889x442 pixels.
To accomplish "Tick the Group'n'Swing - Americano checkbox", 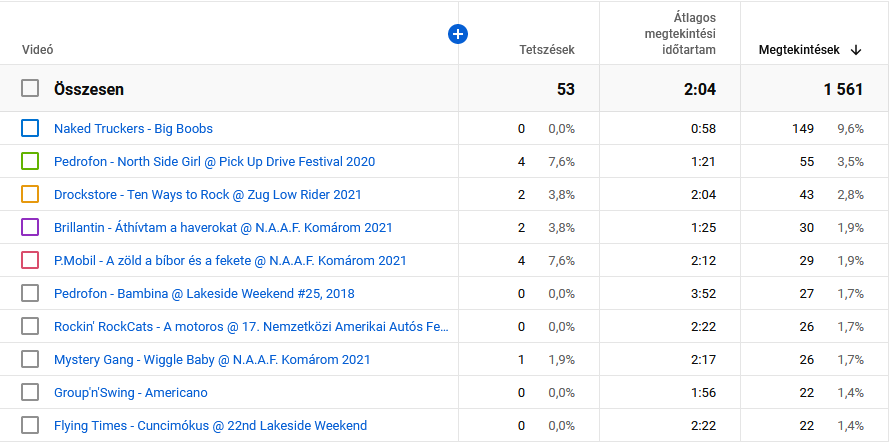I will tap(30, 392).
